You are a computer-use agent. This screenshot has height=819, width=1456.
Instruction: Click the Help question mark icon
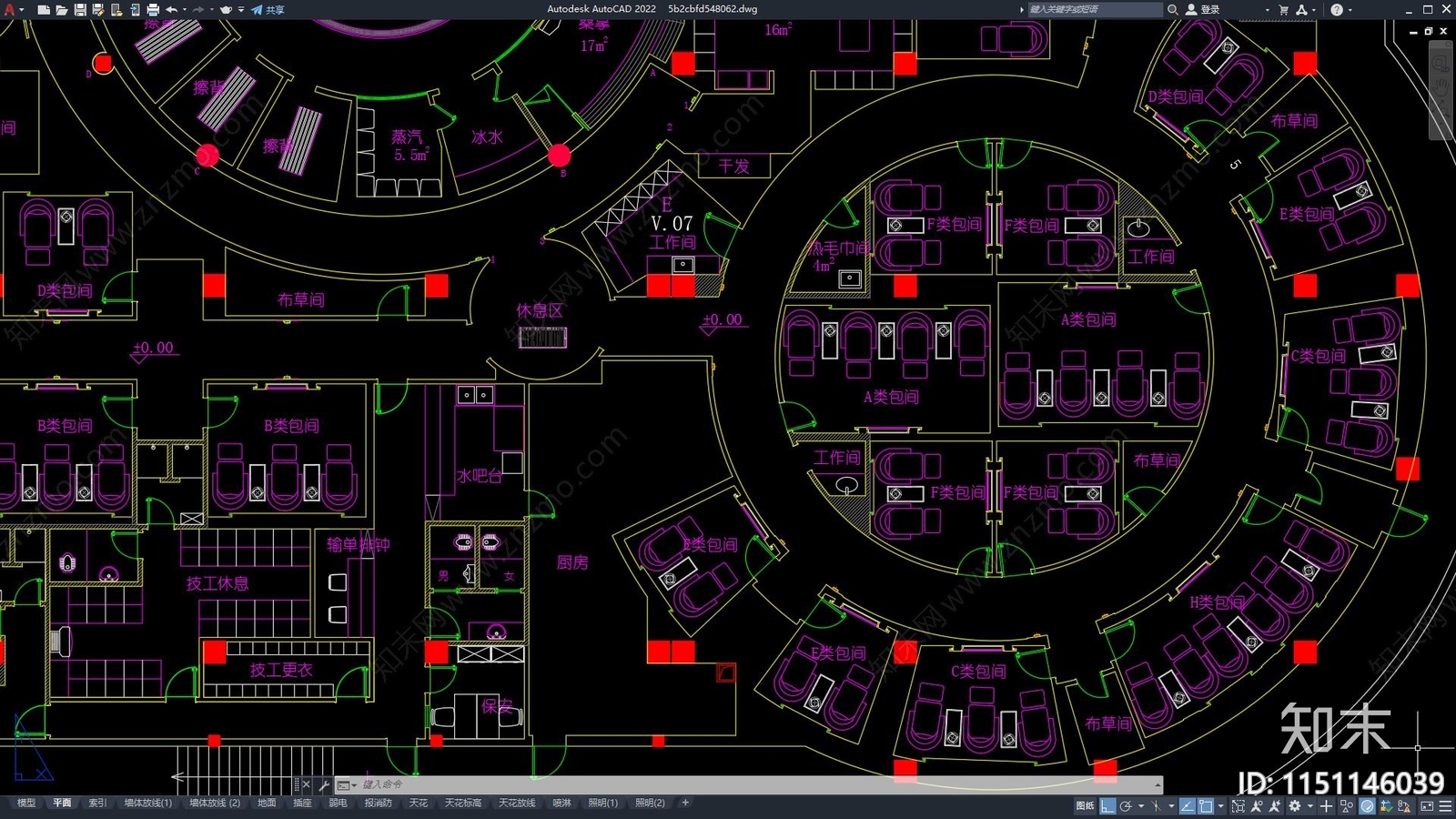coord(1337,9)
